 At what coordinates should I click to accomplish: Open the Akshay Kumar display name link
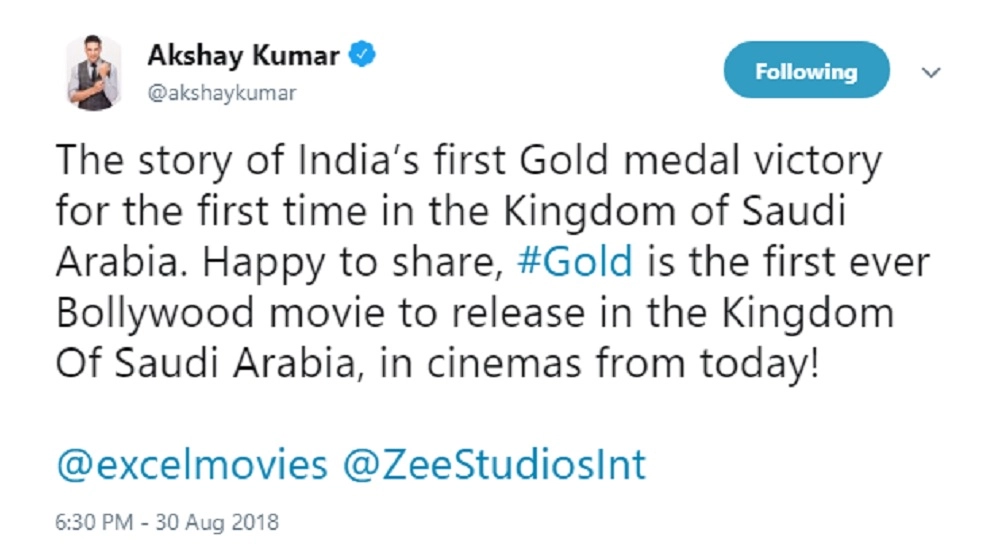243,56
